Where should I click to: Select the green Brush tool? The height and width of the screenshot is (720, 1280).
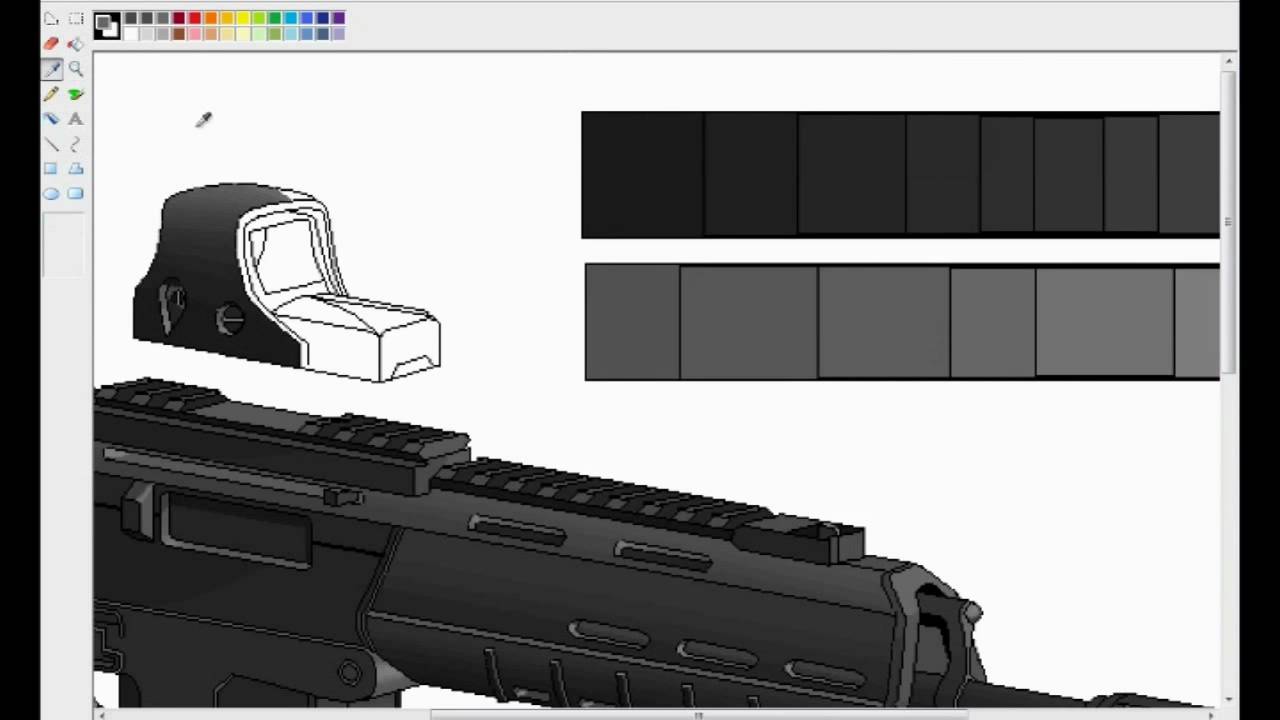76,94
